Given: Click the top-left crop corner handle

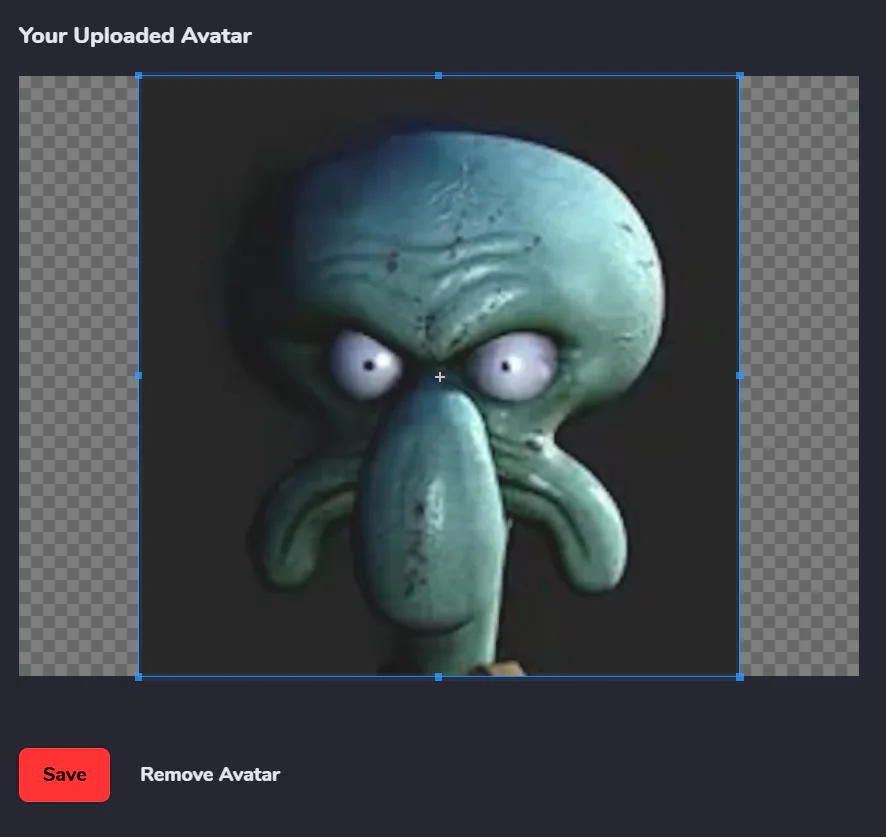Looking at the screenshot, I should click(138, 76).
